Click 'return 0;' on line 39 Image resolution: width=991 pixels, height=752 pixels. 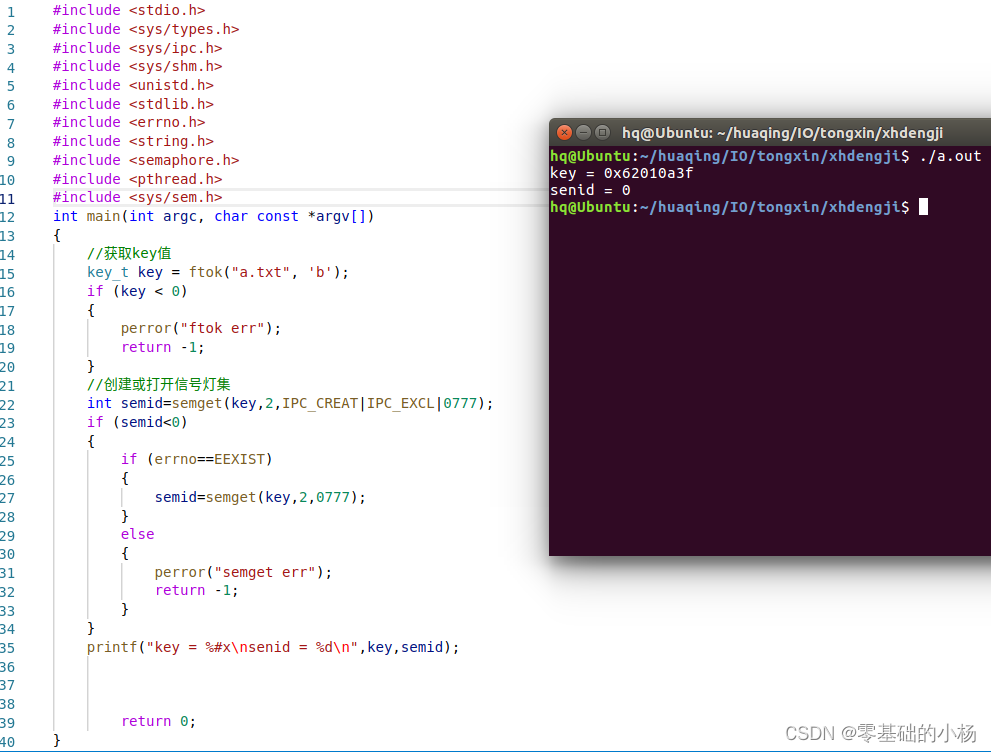[x=159, y=721]
